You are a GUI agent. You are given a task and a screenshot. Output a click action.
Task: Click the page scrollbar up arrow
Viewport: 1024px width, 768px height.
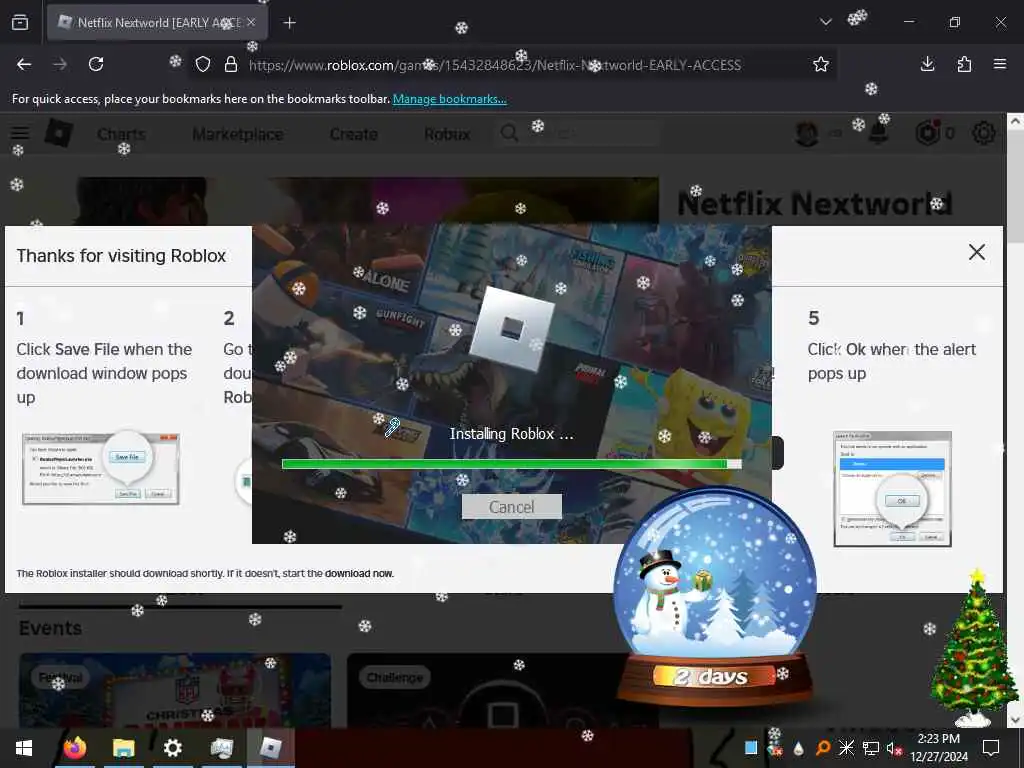[1015, 121]
